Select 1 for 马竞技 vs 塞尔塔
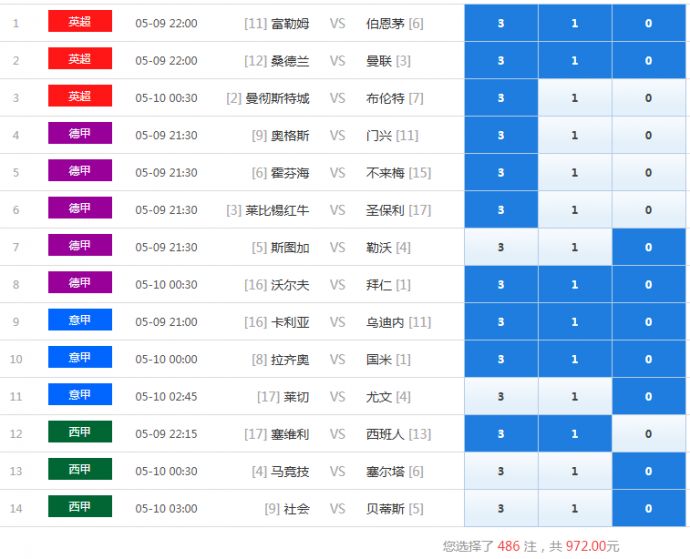The width and height of the screenshot is (690, 559). coord(575,471)
